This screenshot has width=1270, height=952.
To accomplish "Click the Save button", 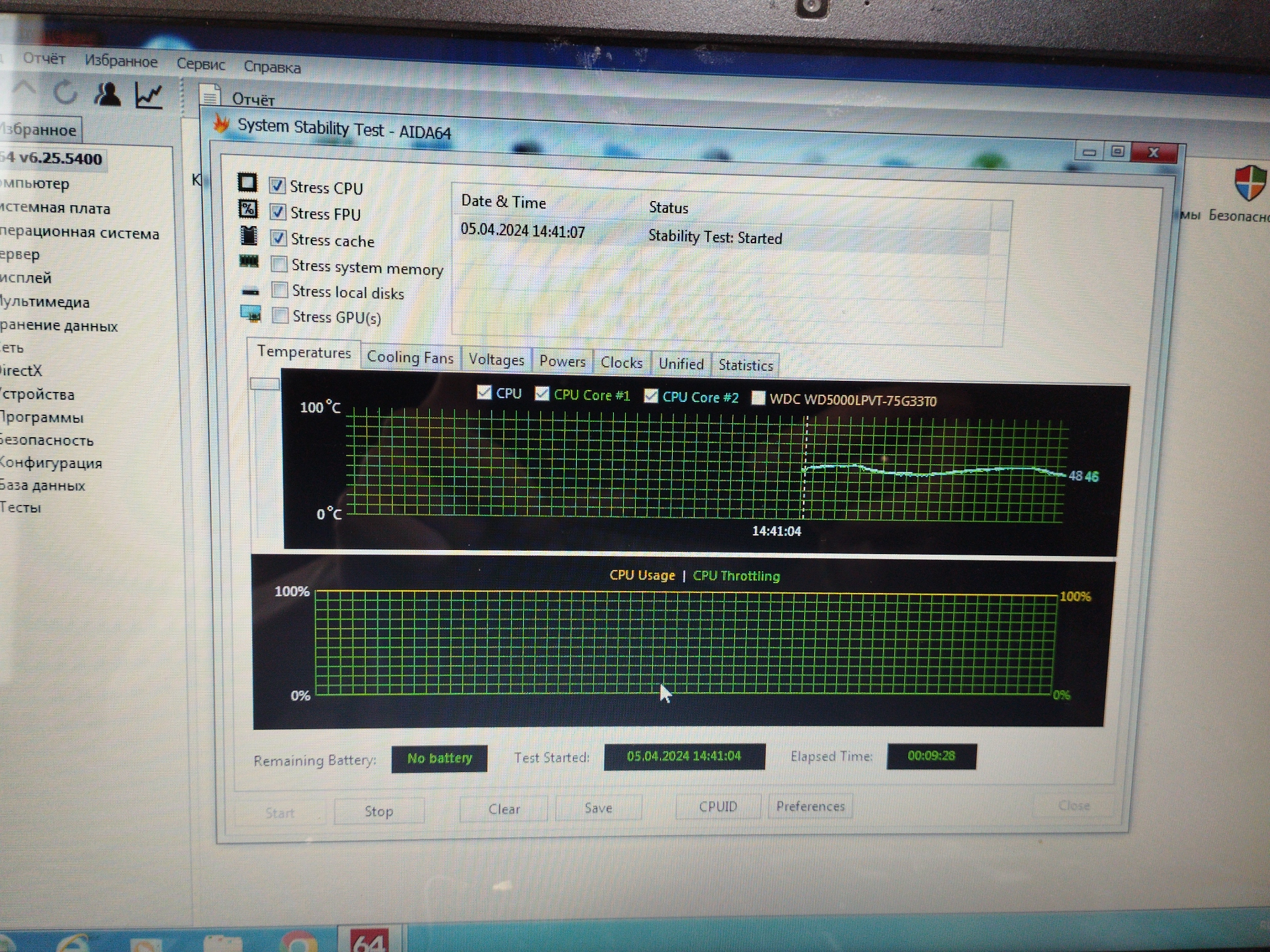I will (x=598, y=808).
